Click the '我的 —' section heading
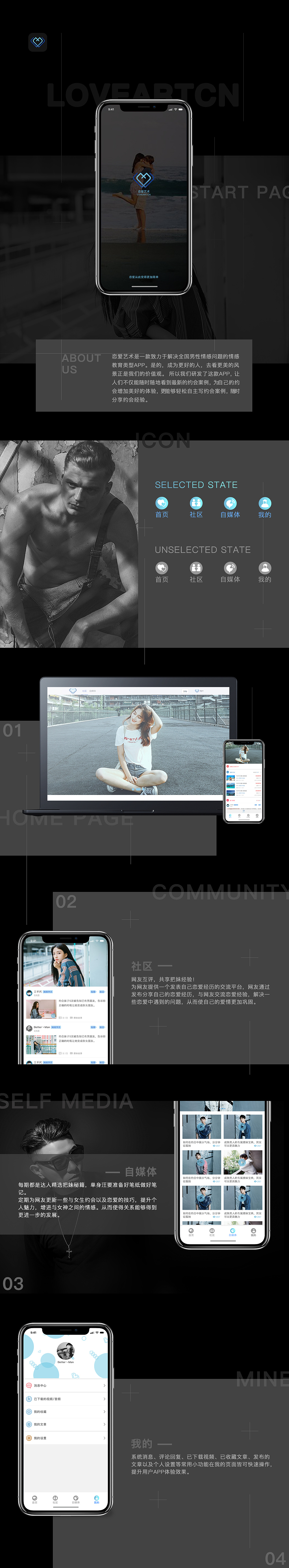Screen dimensions: 289x1568 click(x=152, y=1444)
